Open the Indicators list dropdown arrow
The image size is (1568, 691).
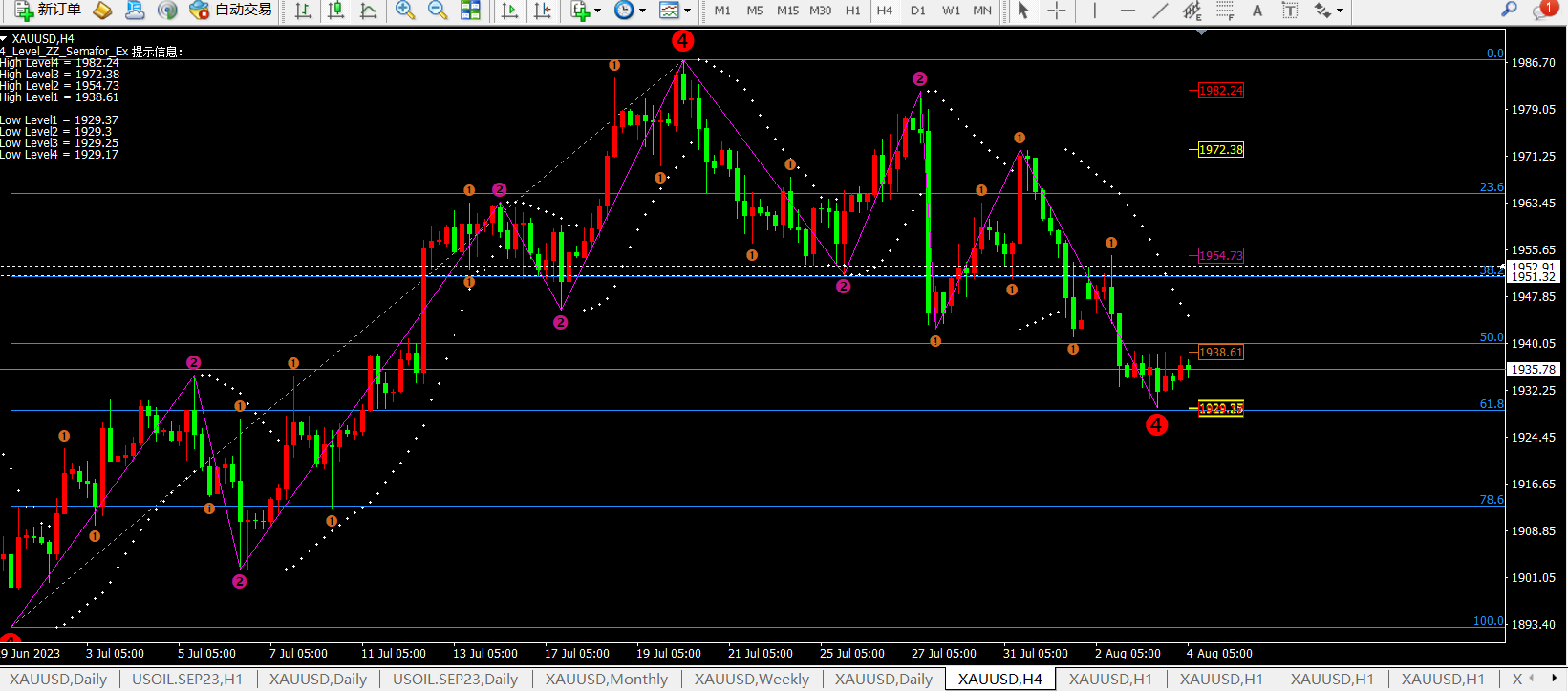point(598,11)
